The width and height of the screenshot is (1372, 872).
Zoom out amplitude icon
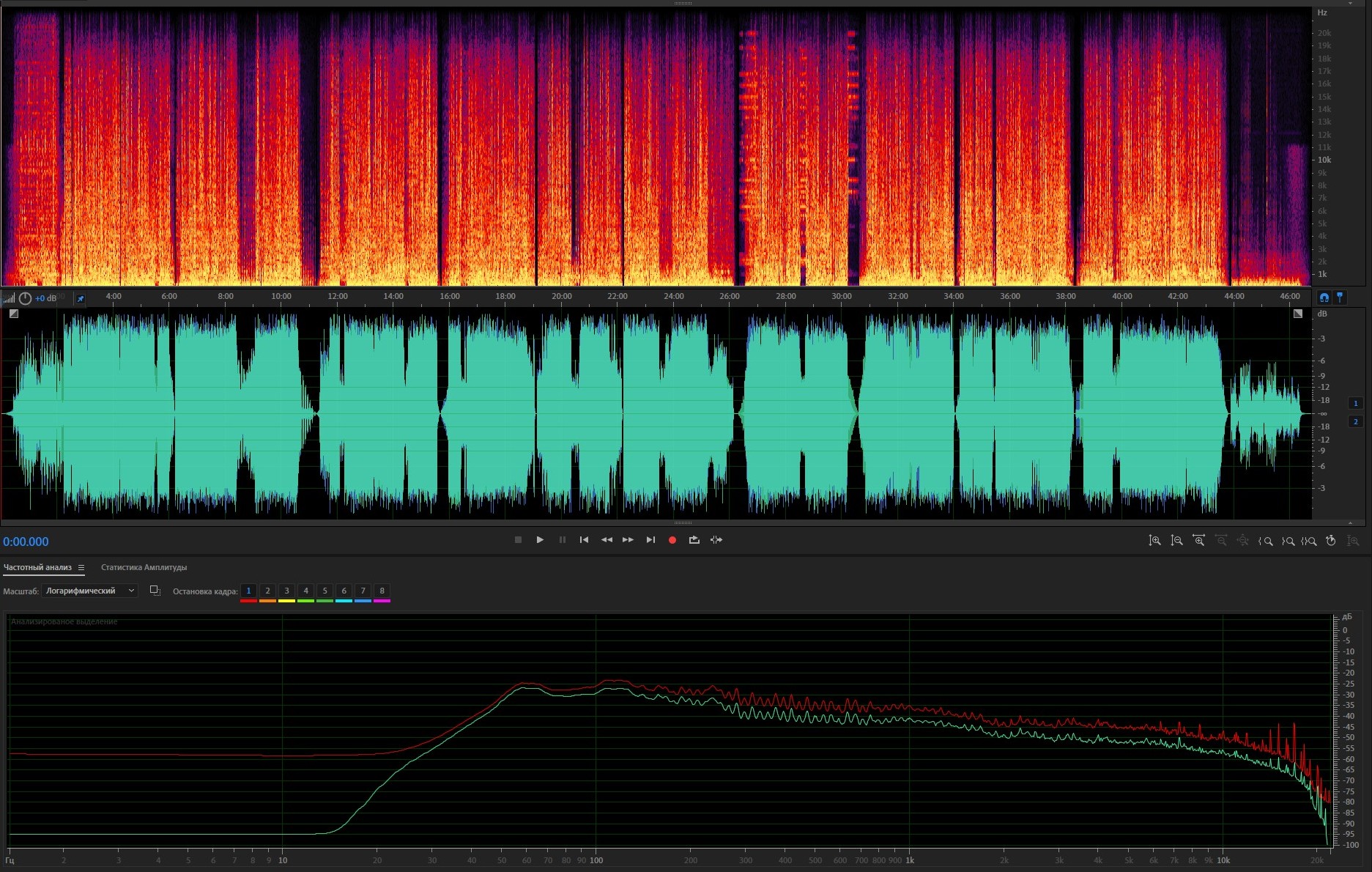1176,541
